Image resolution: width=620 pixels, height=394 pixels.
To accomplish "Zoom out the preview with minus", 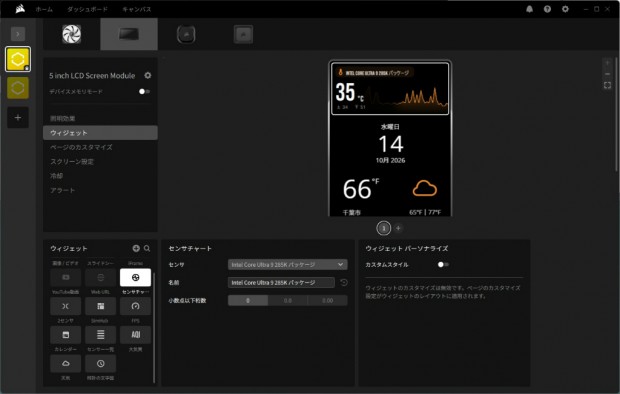I will tap(607, 74).
